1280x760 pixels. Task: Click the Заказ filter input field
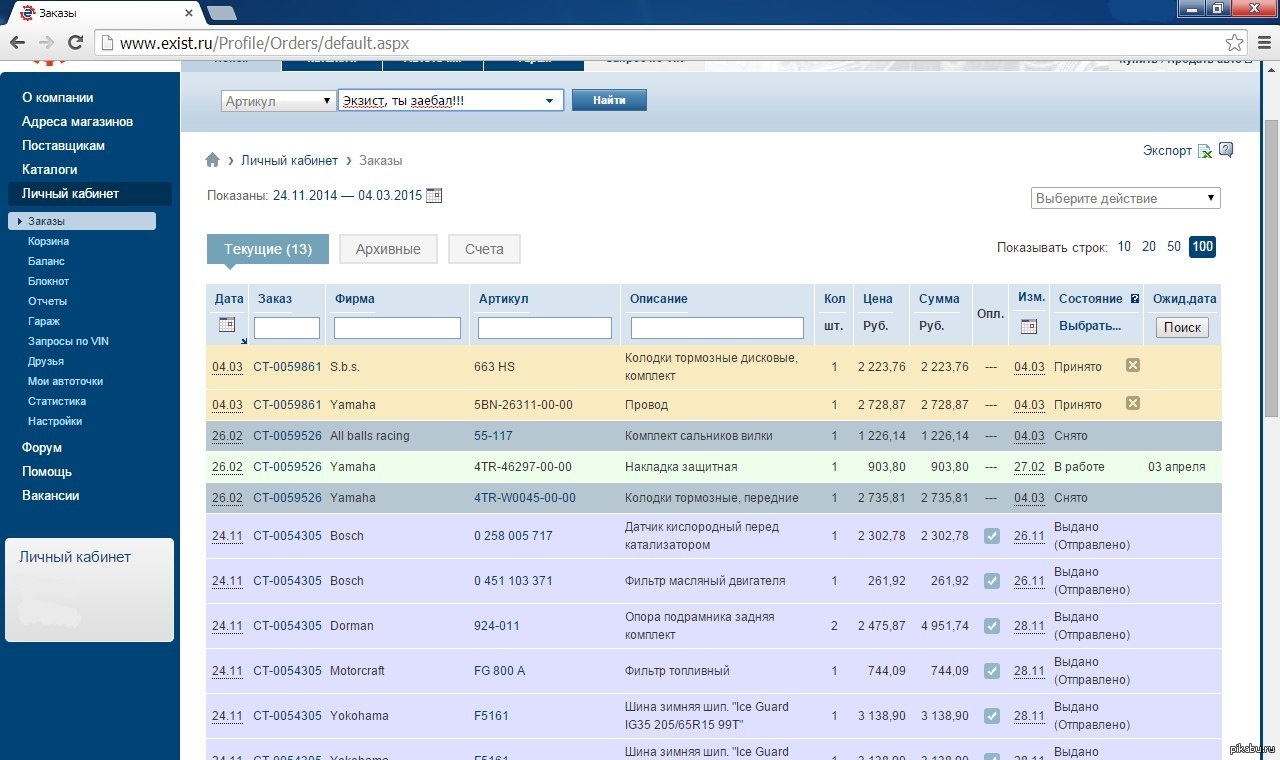click(287, 328)
